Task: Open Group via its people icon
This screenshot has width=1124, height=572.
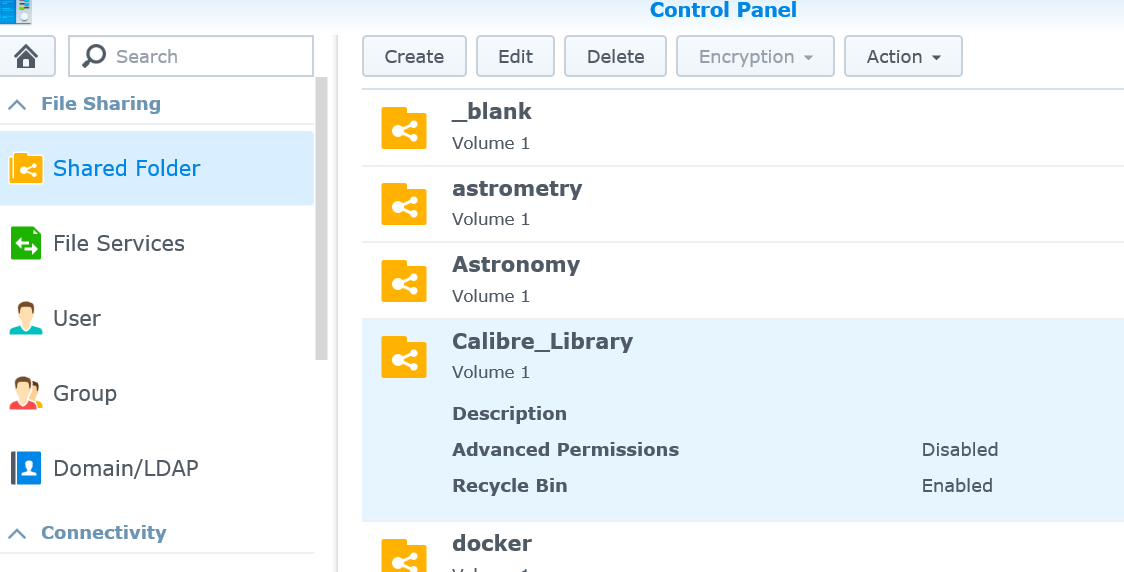Action: pos(26,393)
